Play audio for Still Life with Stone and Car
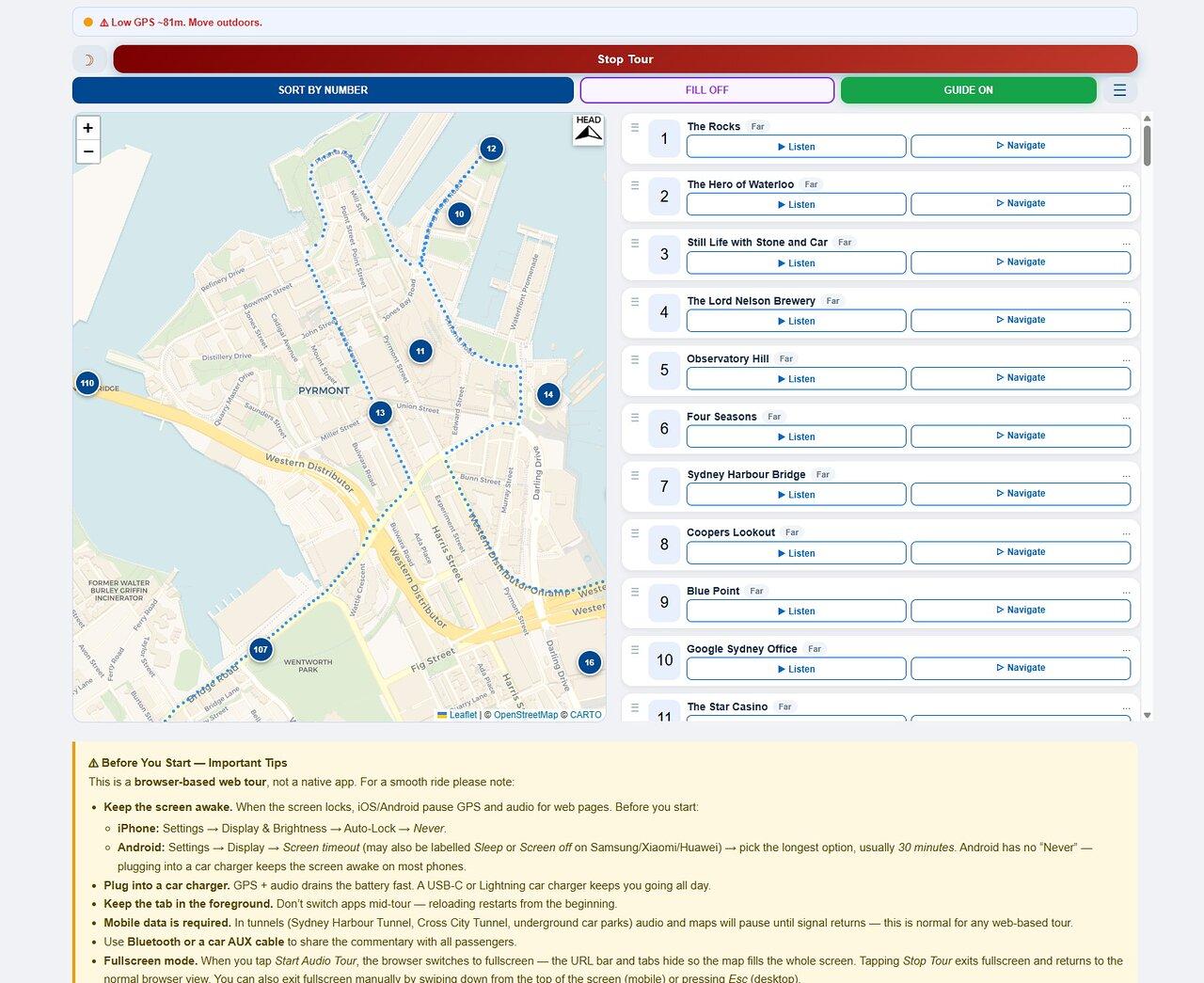This screenshot has width=1204, height=983. tap(797, 263)
